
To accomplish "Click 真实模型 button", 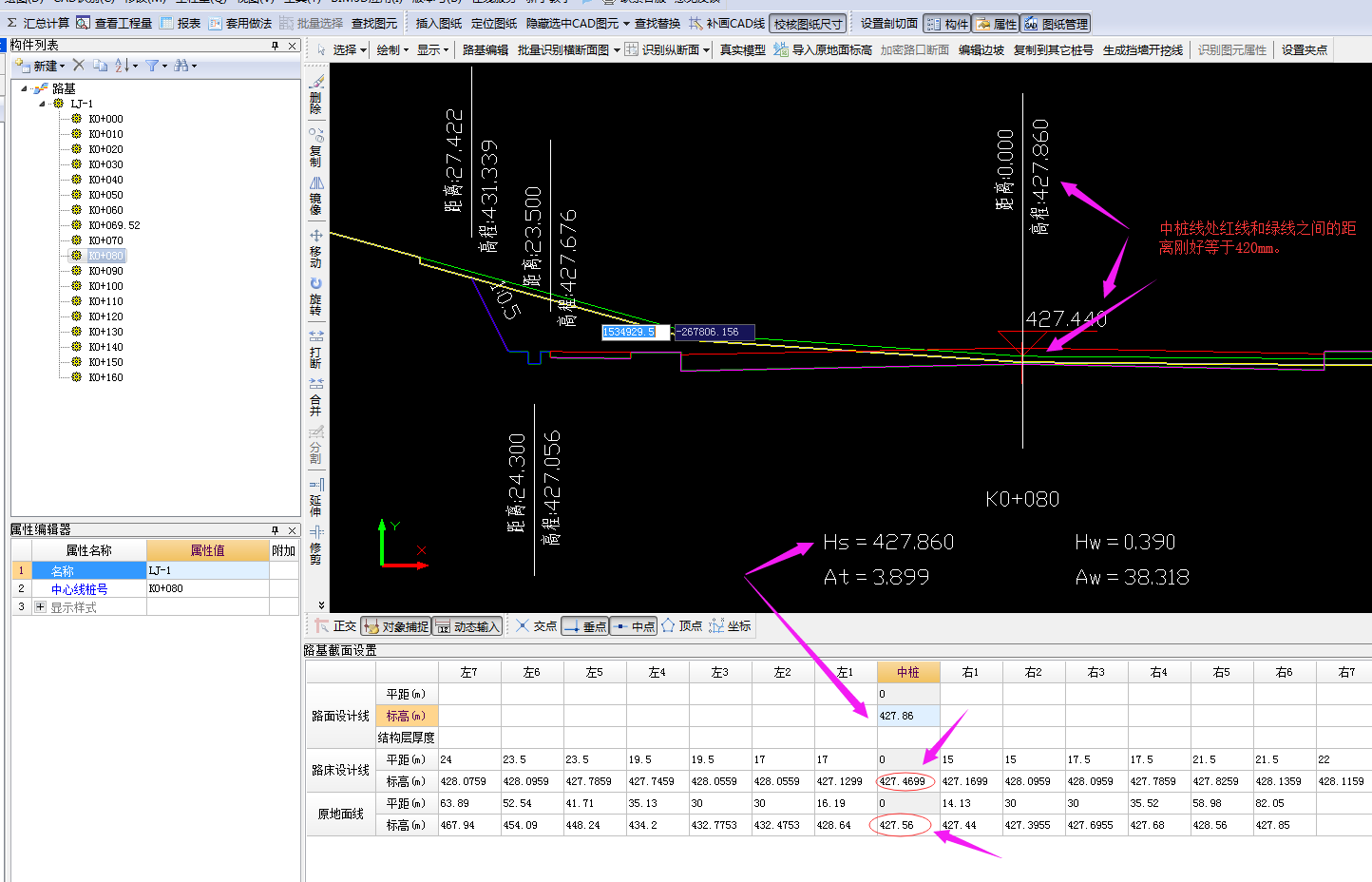I will coord(742,49).
